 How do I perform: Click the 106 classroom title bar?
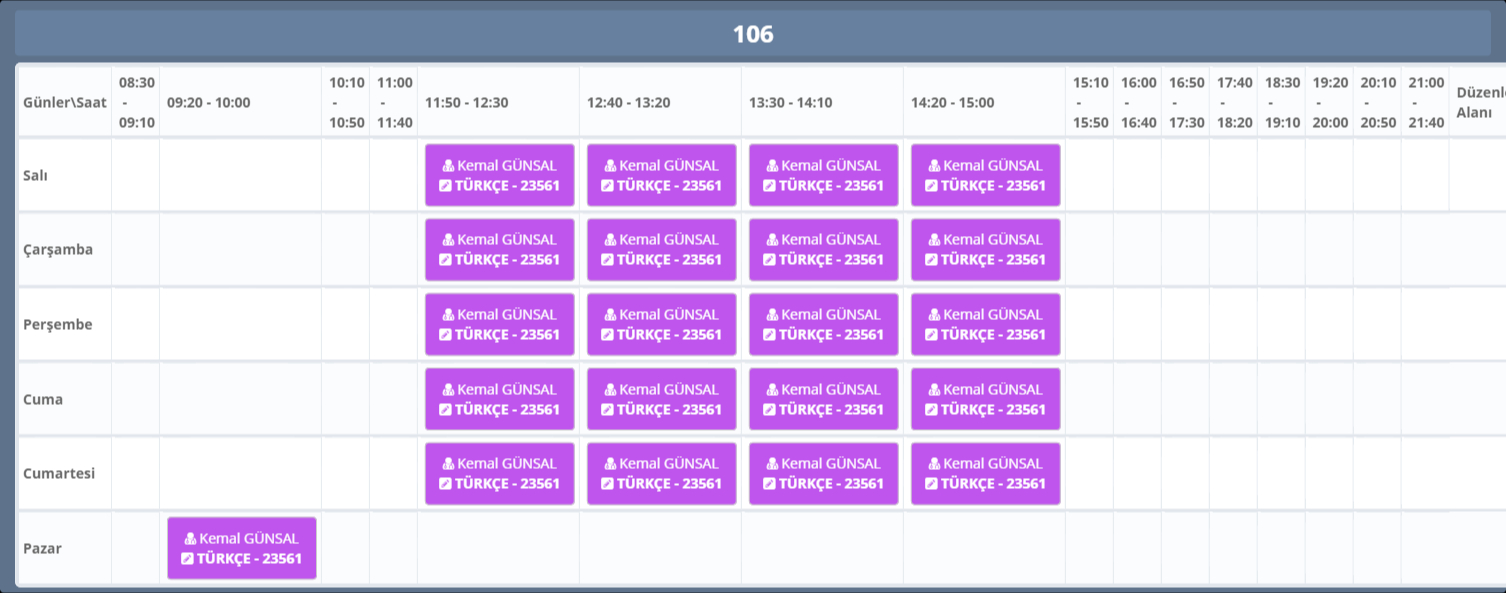[x=753, y=34]
